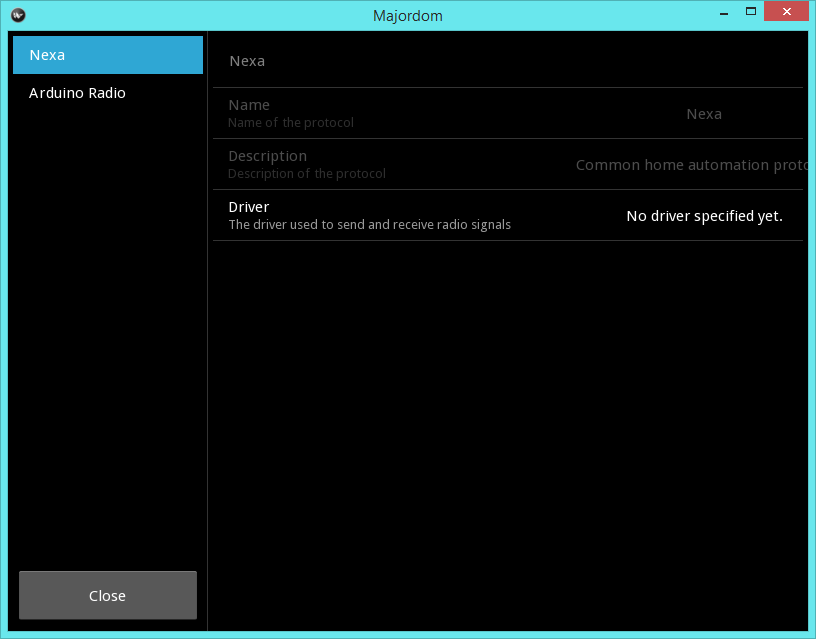Click the subtitle 'Description of the protocol'
This screenshot has width=816, height=639.
pos(307,173)
